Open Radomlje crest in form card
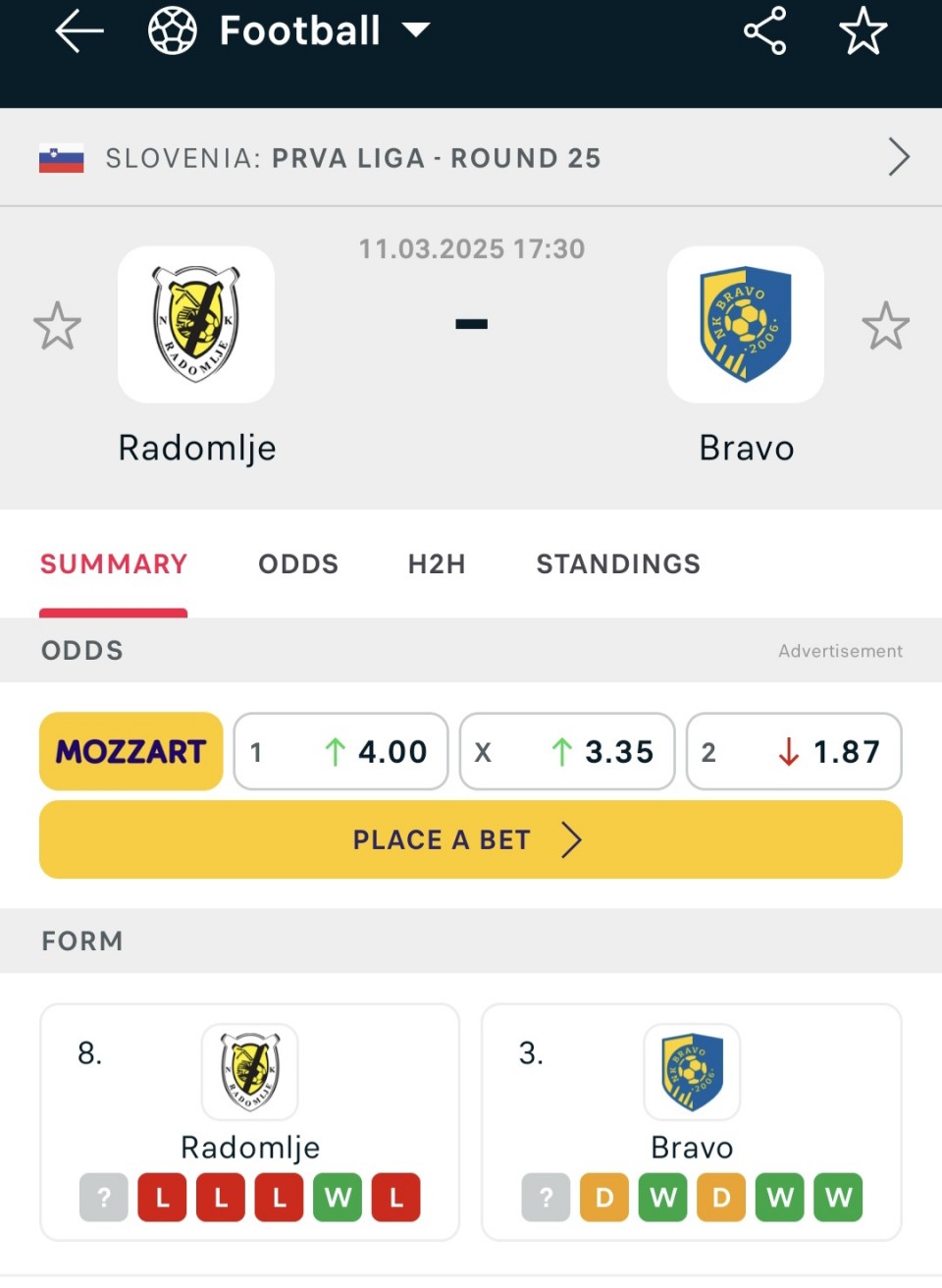This screenshot has height=1288, width=942. pyautogui.click(x=250, y=1071)
